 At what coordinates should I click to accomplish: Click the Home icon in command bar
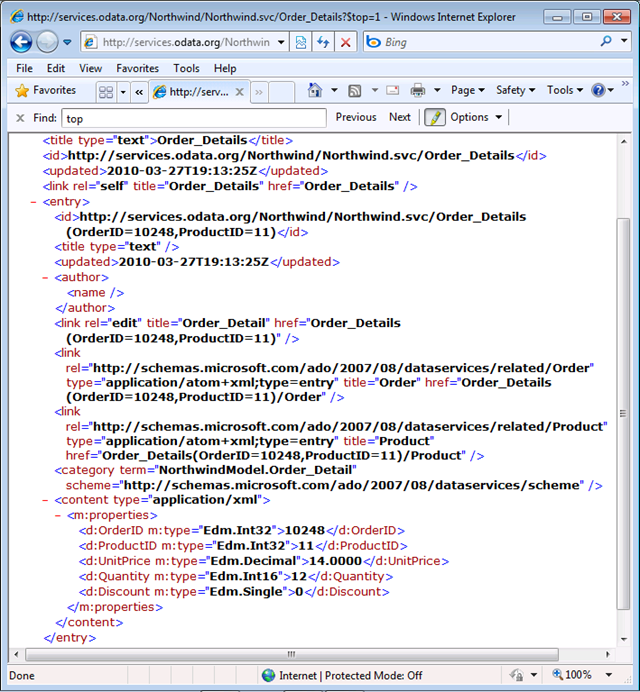(x=315, y=90)
